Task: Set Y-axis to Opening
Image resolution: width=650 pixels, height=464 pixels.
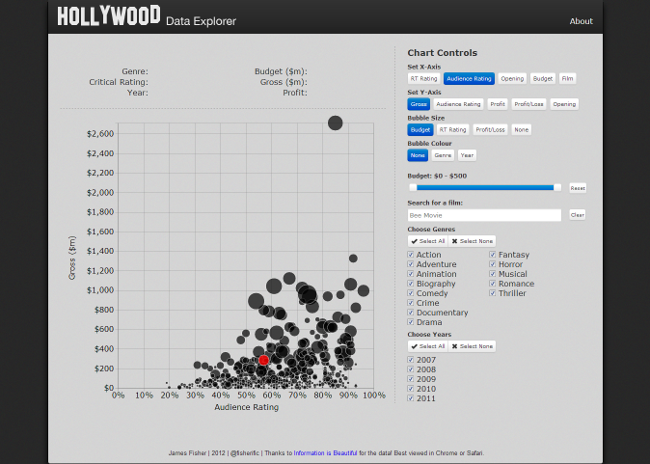Action: point(564,104)
